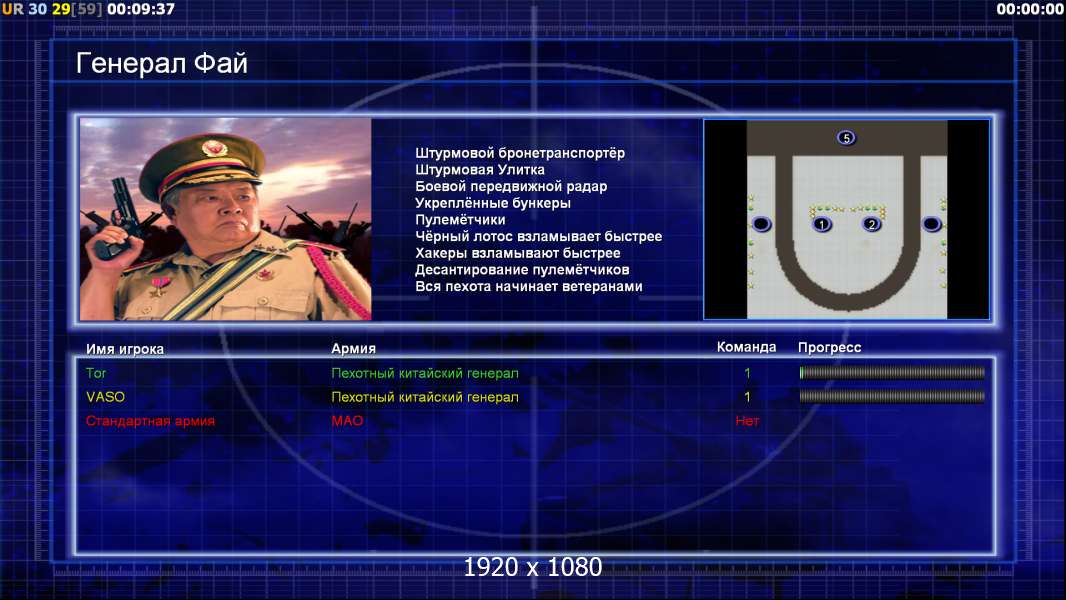This screenshot has width=1066, height=600.
Task: Click the UR indicator at top left
Action: [12, 9]
